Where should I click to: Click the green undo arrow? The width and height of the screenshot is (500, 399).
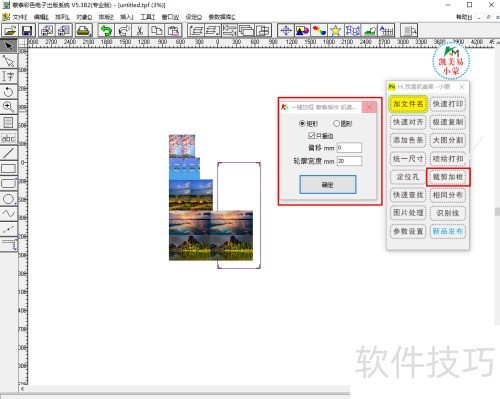pyautogui.click(x=106, y=31)
